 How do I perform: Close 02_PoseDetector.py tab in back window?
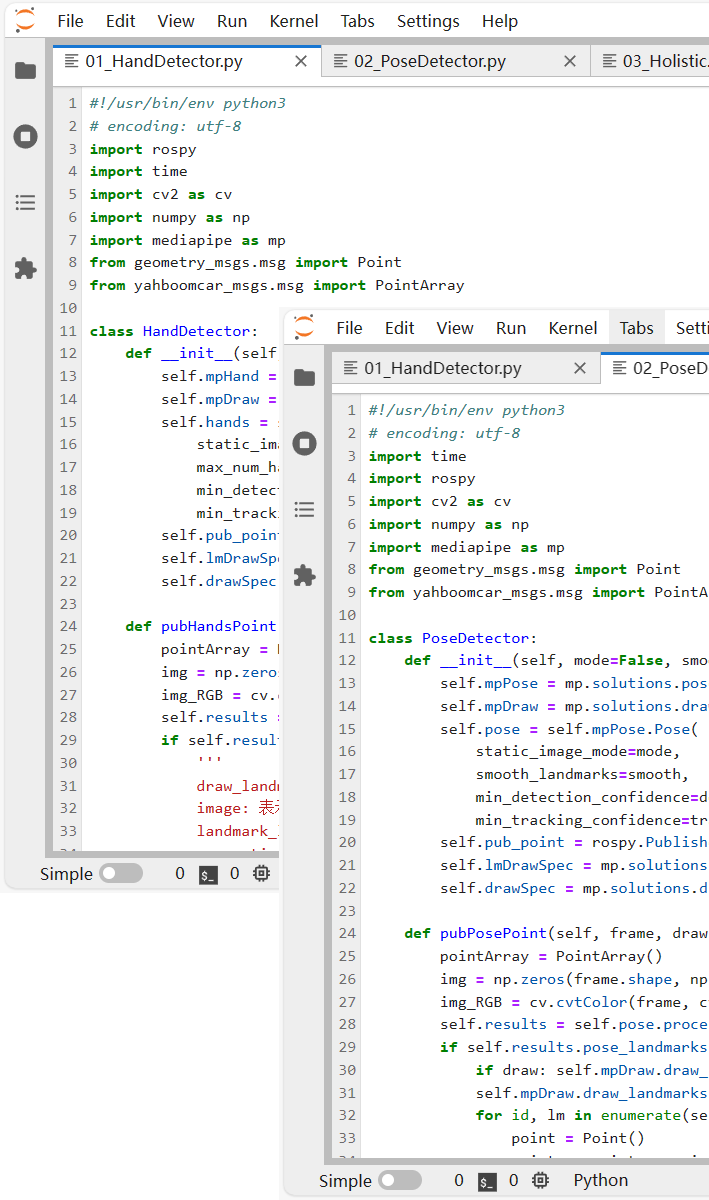[x=570, y=61]
